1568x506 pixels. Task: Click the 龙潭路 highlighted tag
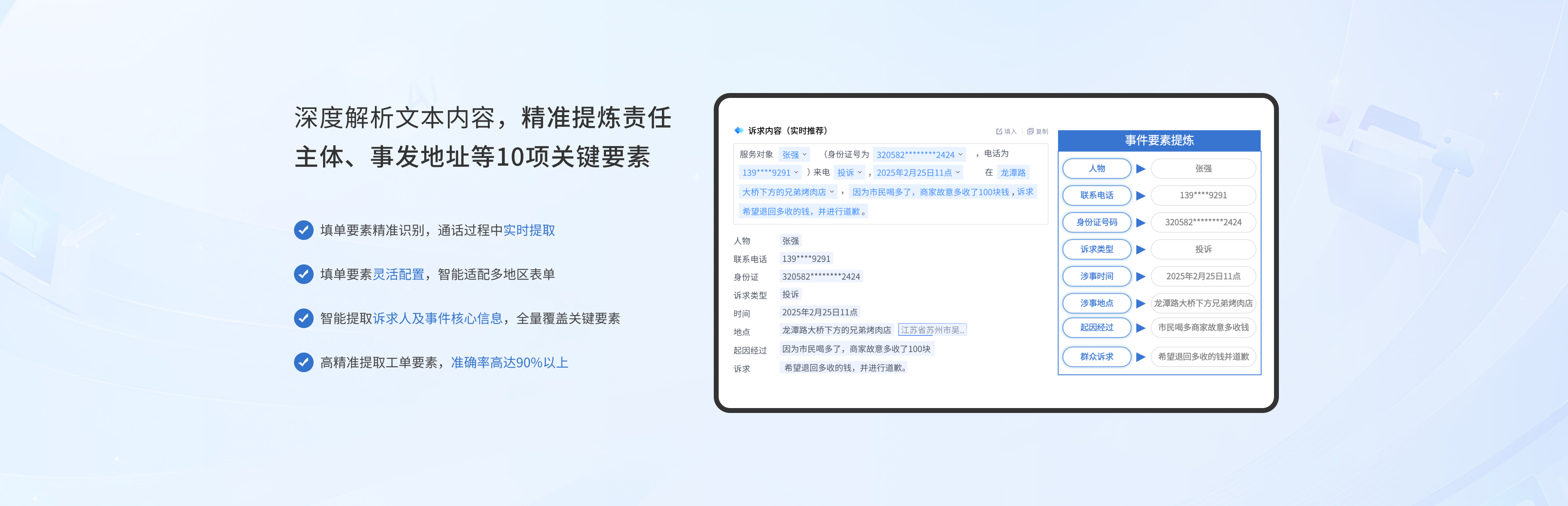pos(1013,173)
